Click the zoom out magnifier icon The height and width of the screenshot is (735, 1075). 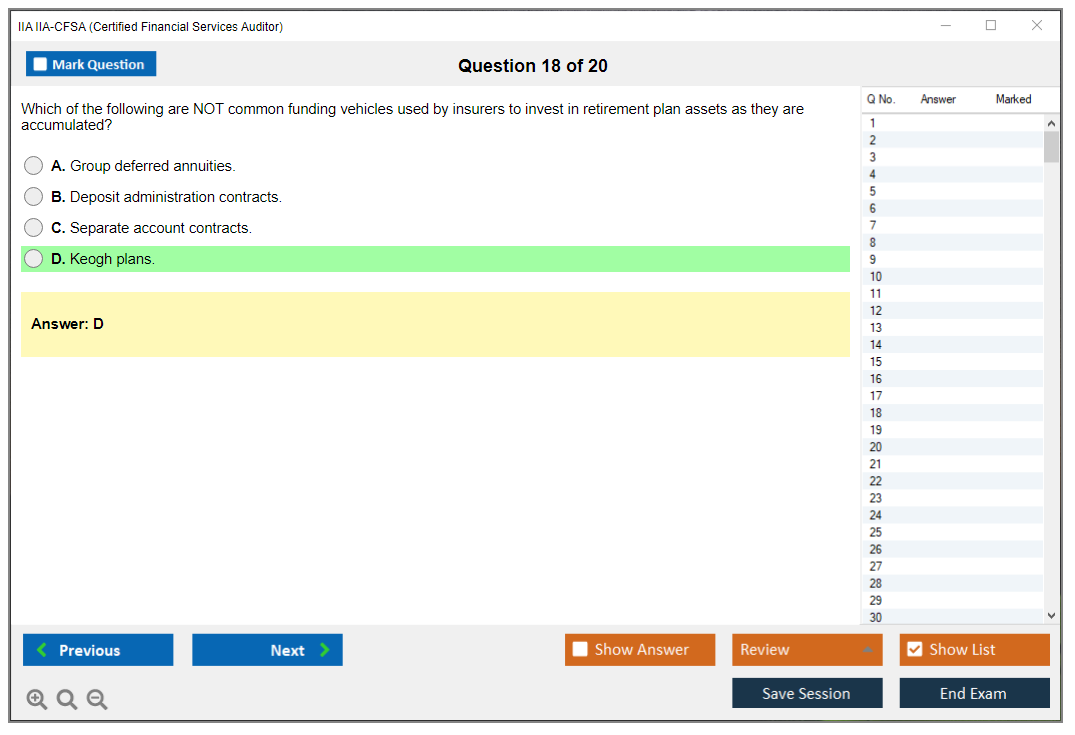tap(97, 700)
